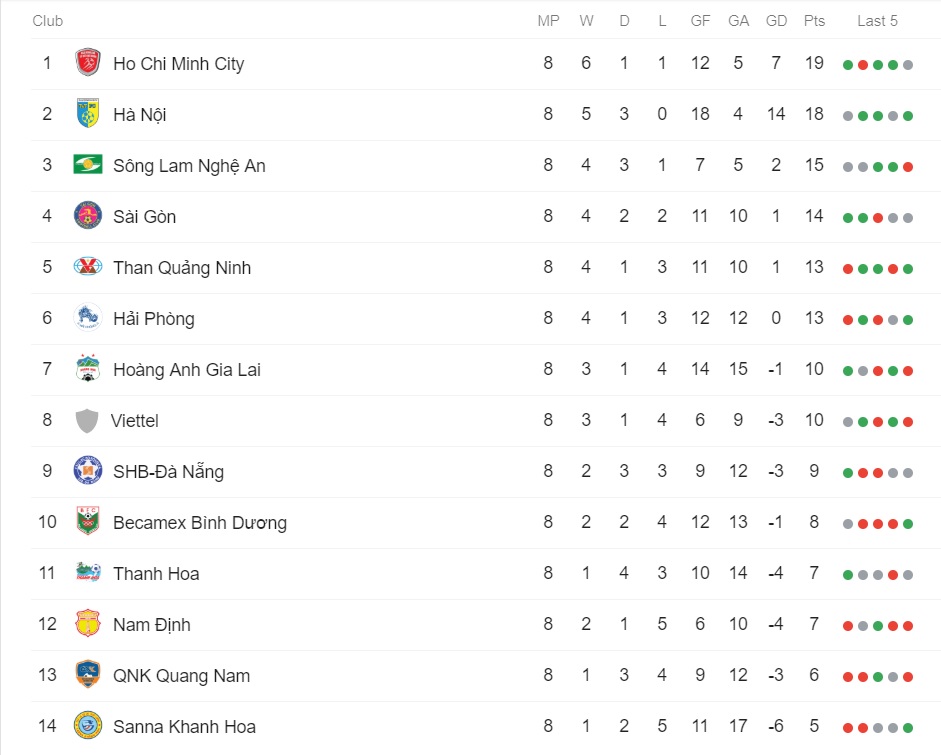
Task: Click the Sanna Khanh Hoa round badge
Action: pos(88,726)
